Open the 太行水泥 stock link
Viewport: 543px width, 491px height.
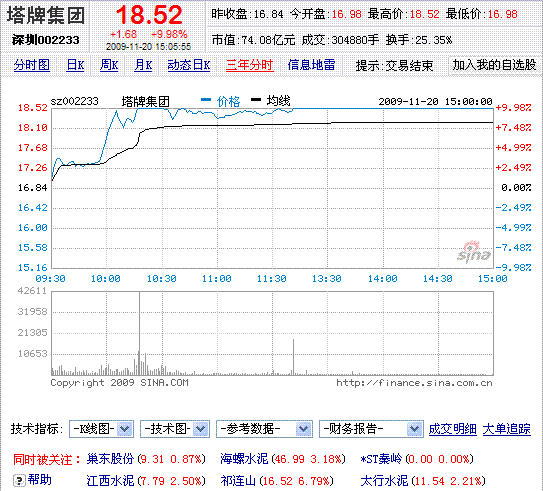coord(384,481)
